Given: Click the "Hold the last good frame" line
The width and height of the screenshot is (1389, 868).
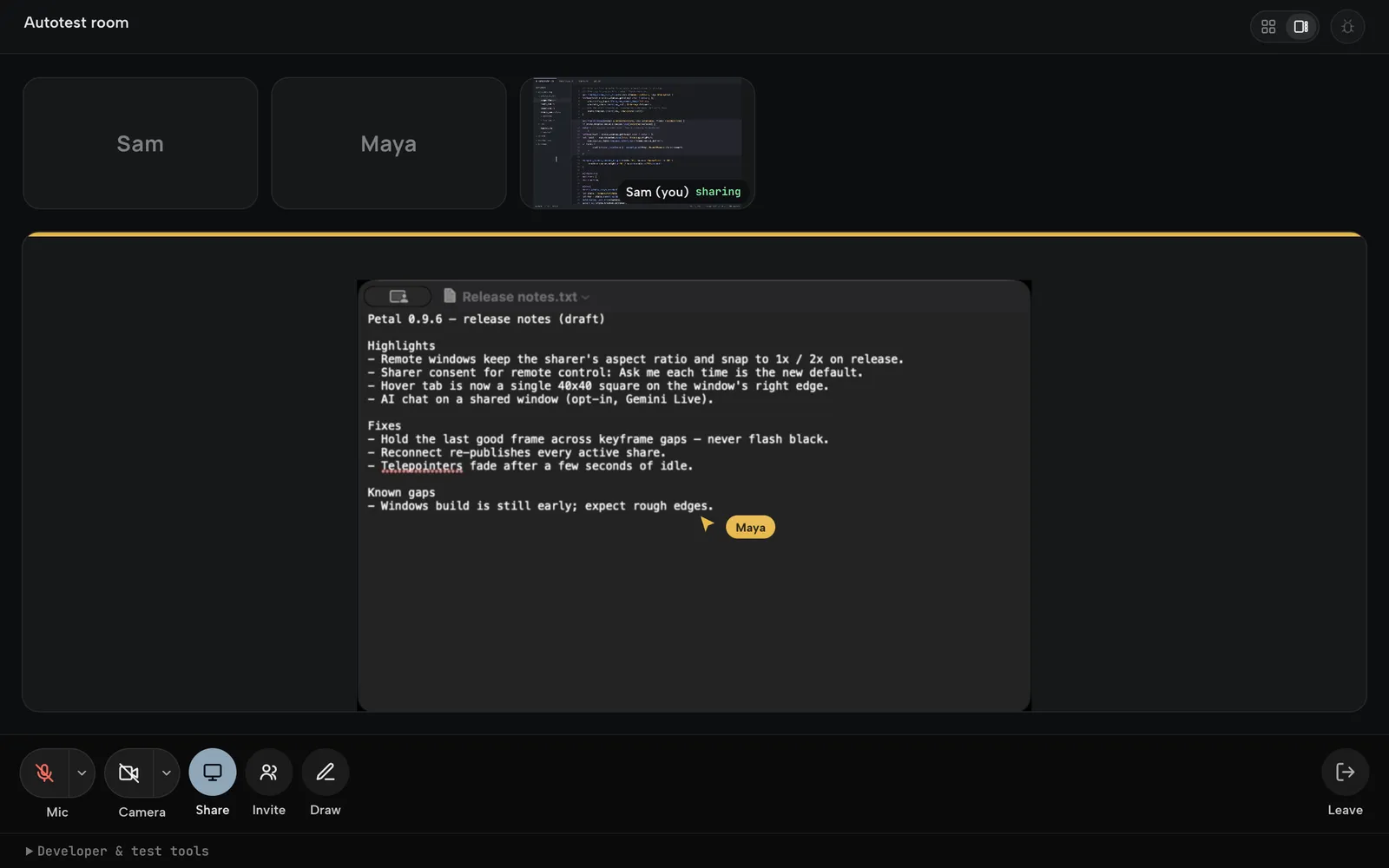Looking at the screenshot, I should [x=598, y=439].
